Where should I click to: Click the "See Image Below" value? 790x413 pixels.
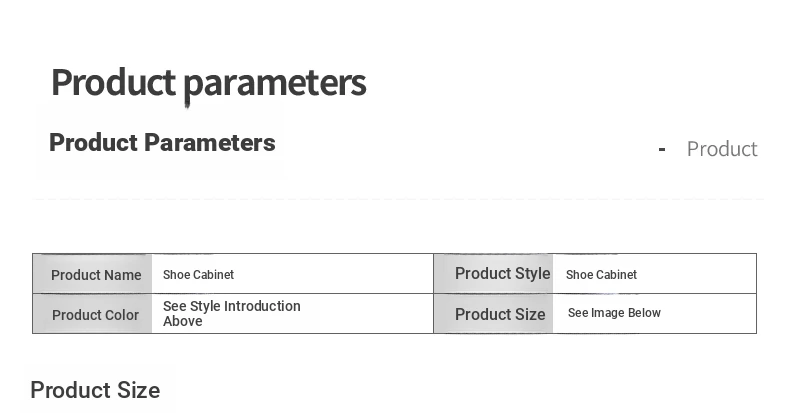click(x=614, y=313)
